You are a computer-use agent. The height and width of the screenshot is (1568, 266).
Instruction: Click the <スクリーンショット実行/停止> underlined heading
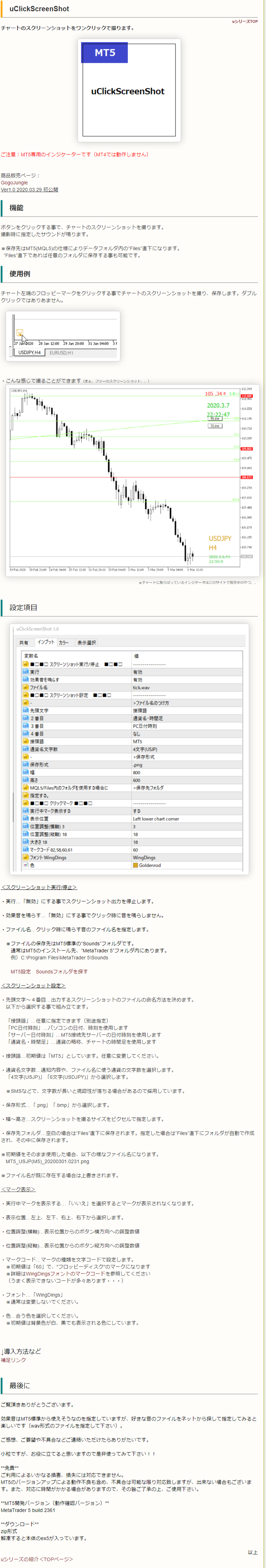39,887
